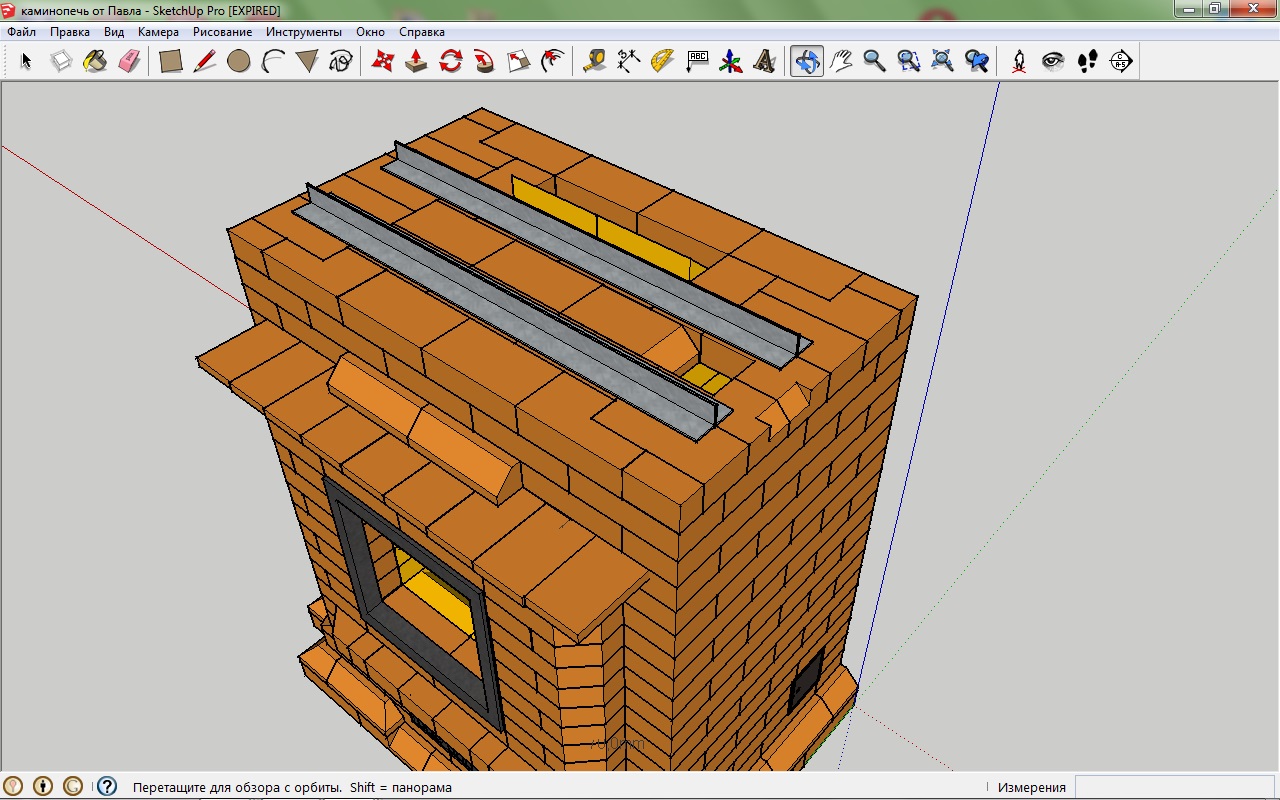Pick the Eraser tool
This screenshot has width=1280, height=800.
129,61
